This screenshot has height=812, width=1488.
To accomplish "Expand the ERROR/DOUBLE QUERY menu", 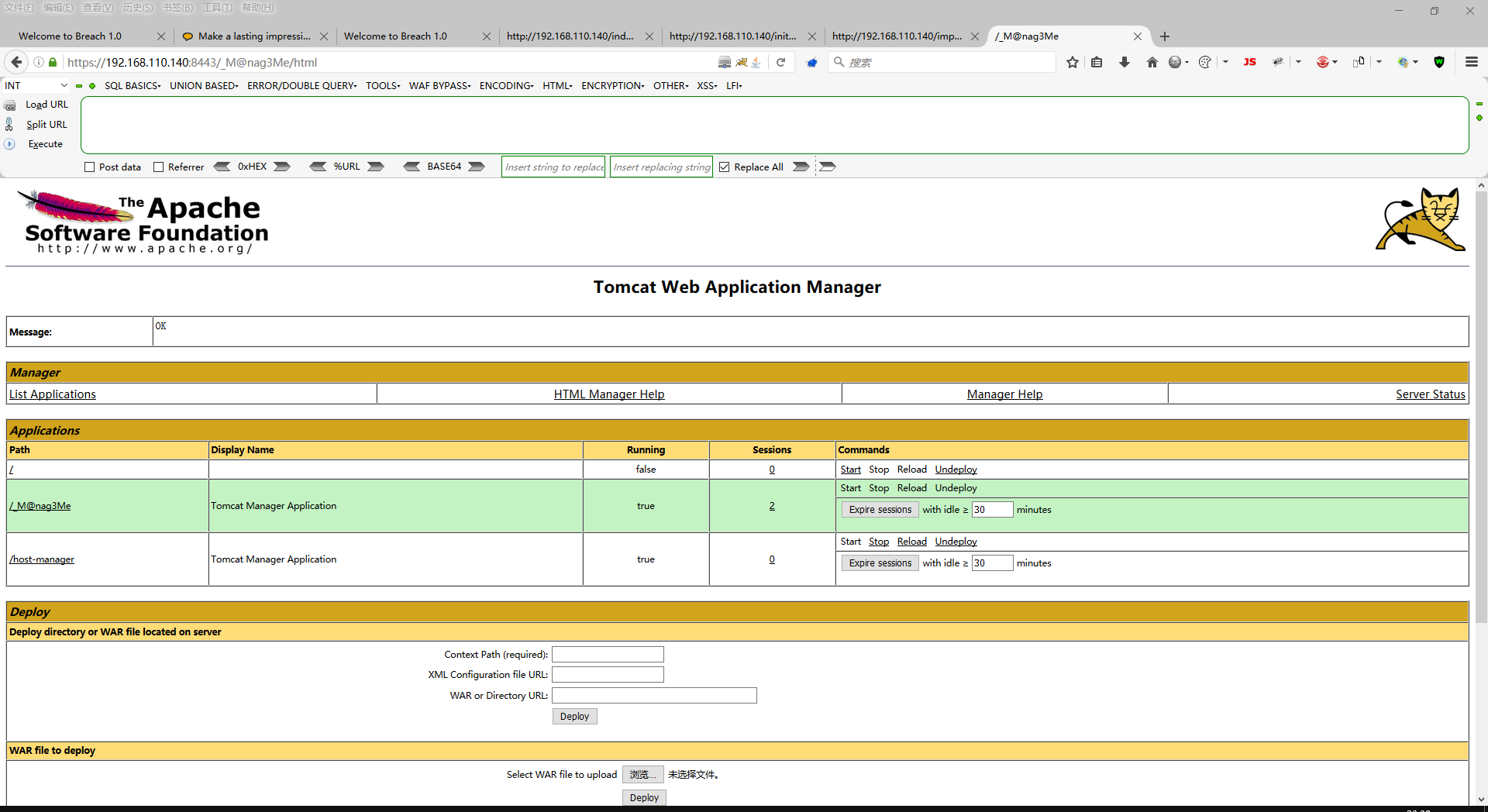I will click(302, 86).
